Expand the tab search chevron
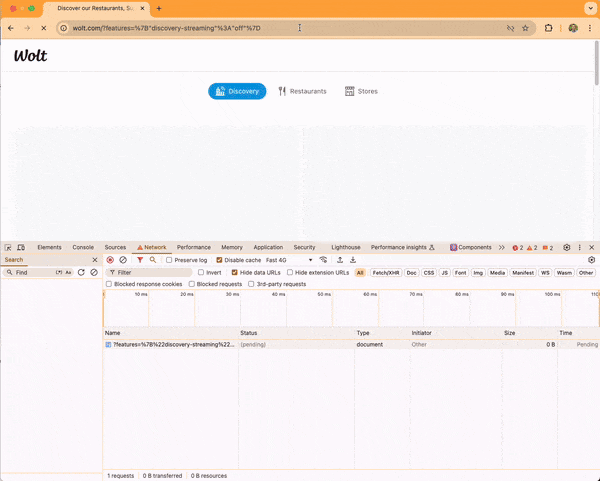Image resolution: width=600 pixels, height=481 pixels. [x=590, y=8]
